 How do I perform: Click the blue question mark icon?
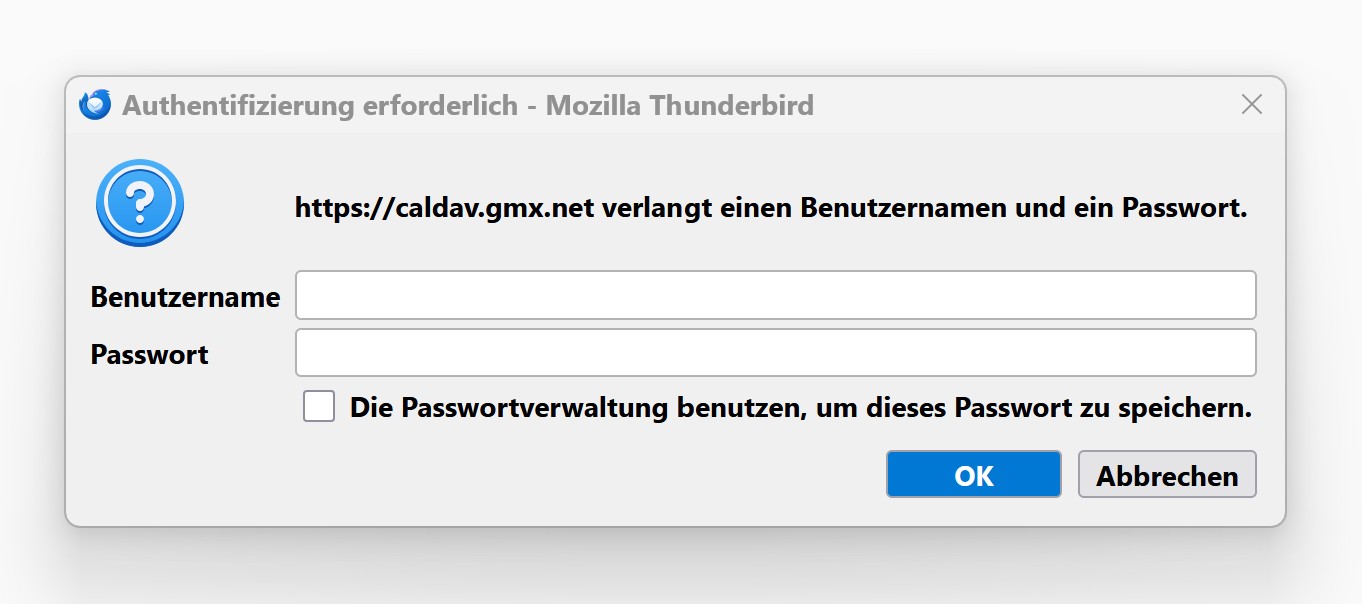click(140, 203)
